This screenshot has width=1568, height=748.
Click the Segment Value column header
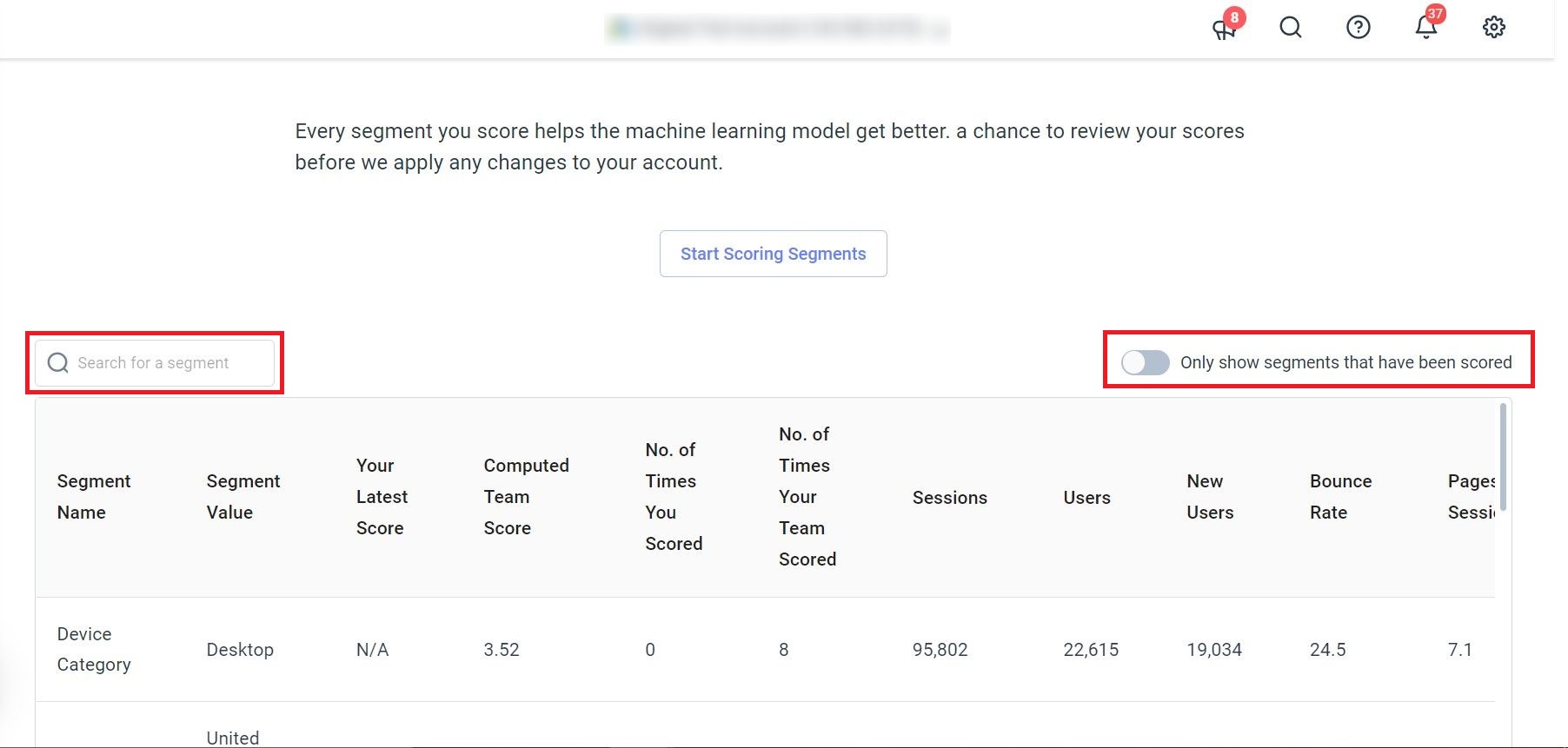[x=243, y=497]
